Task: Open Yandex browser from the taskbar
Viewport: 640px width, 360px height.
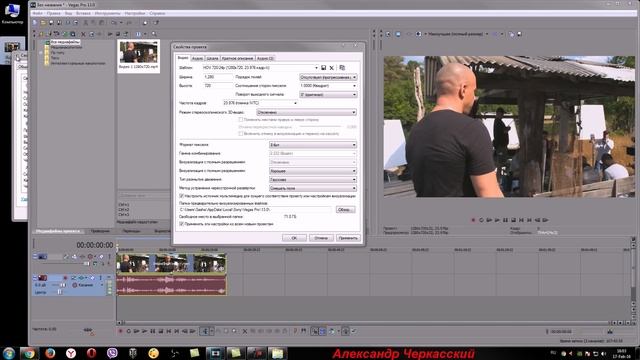Action: [x=71, y=353]
